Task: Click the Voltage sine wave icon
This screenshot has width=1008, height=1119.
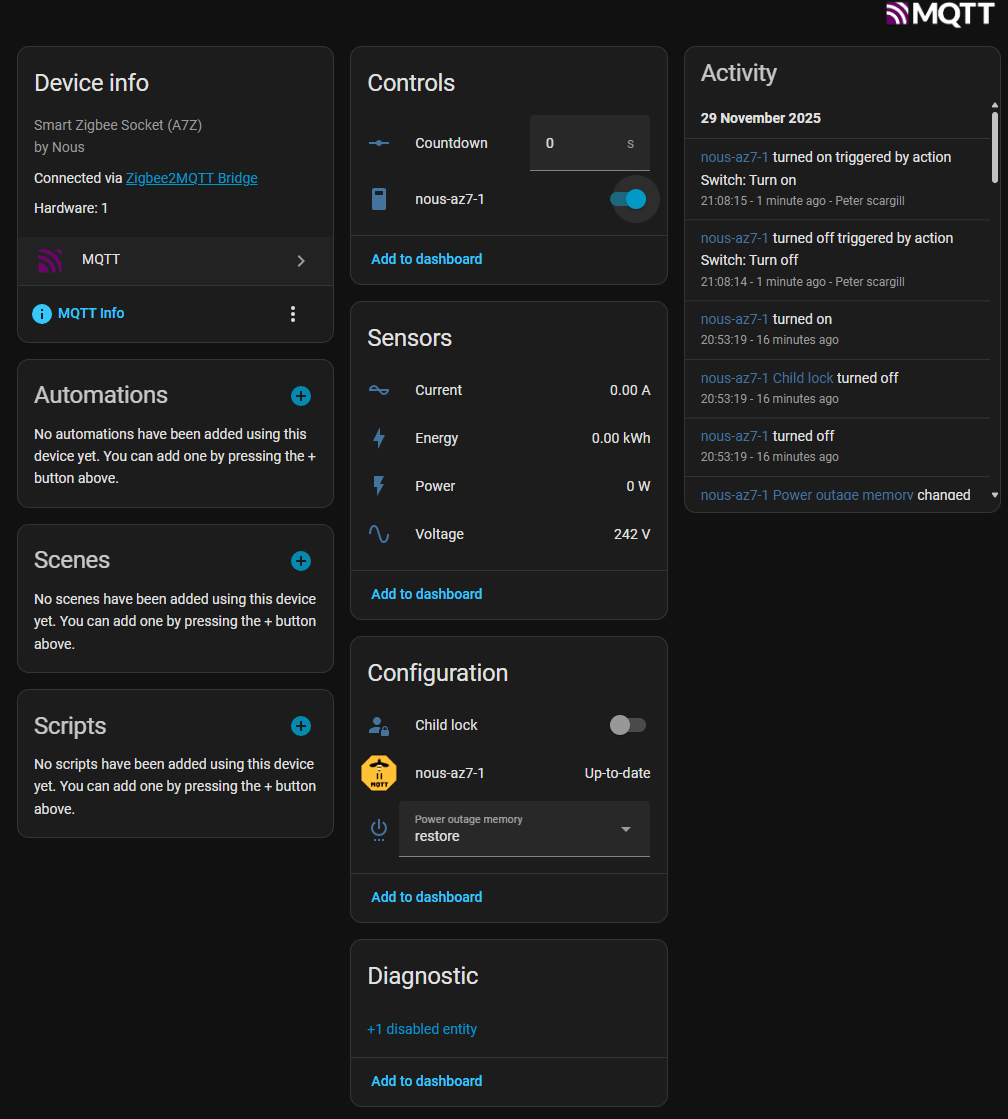Action: pos(379,534)
